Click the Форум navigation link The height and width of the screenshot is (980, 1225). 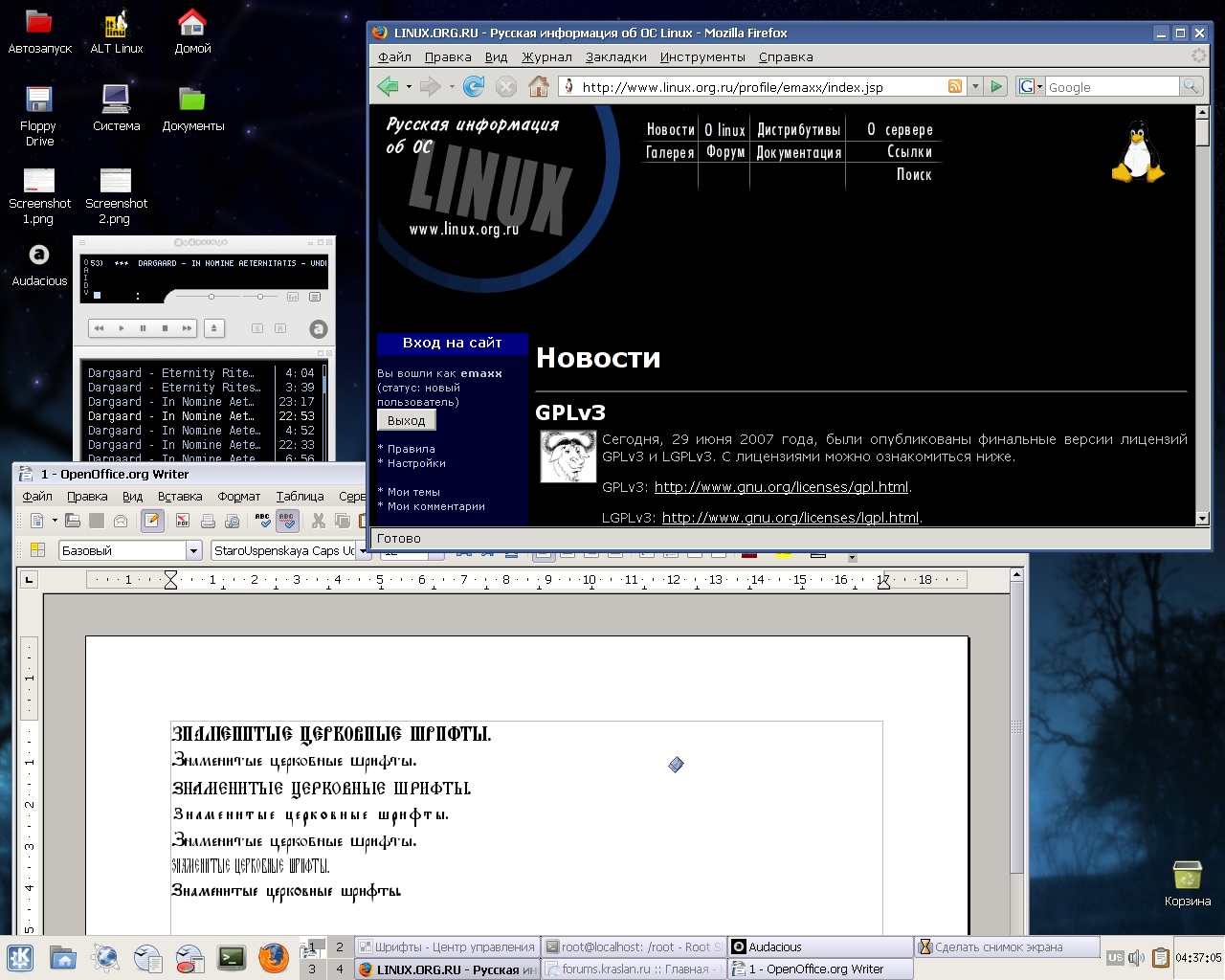[725, 152]
